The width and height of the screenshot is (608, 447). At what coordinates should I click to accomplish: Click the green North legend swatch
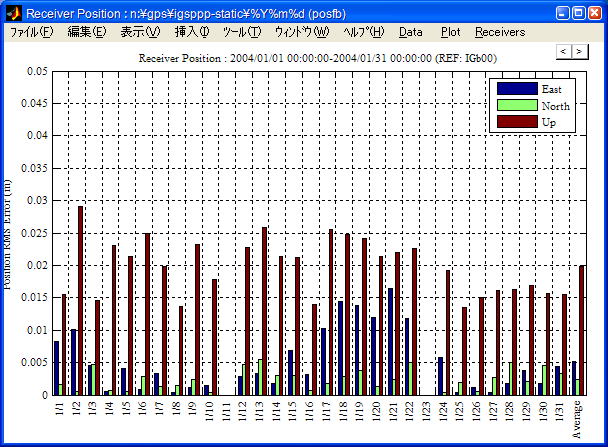point(516,105)
